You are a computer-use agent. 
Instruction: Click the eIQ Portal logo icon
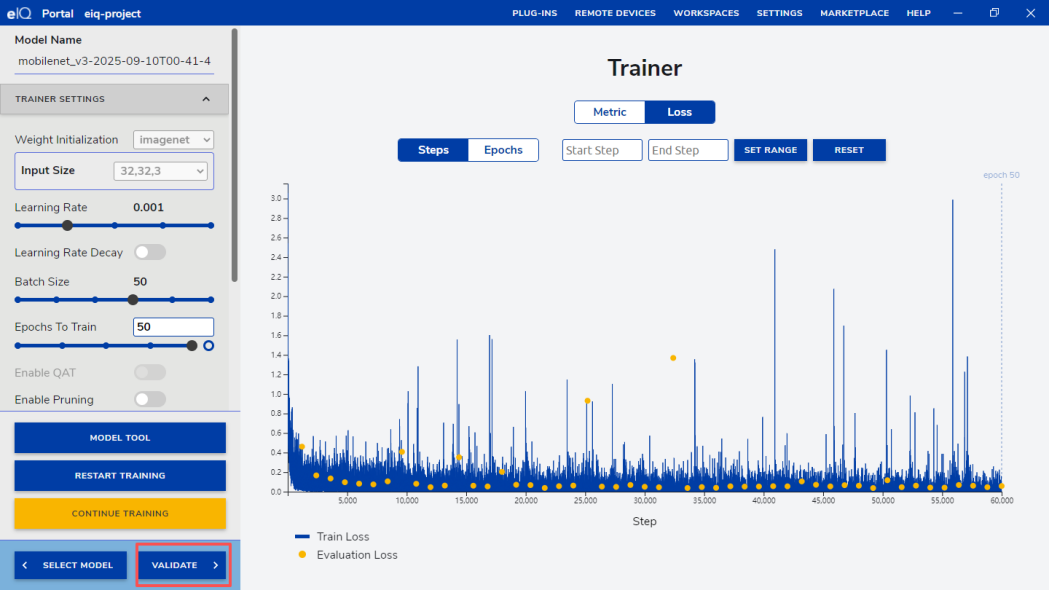click(x=19, y=13)
